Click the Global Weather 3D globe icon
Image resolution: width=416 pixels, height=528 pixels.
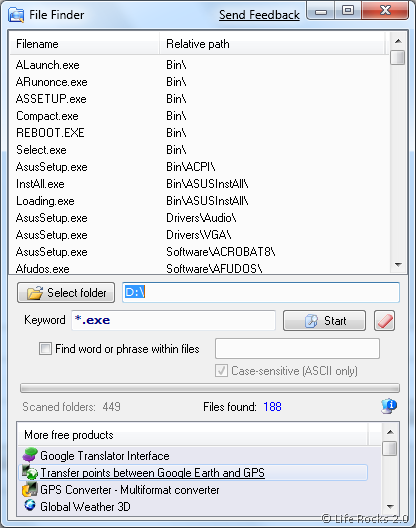(30, 505)
